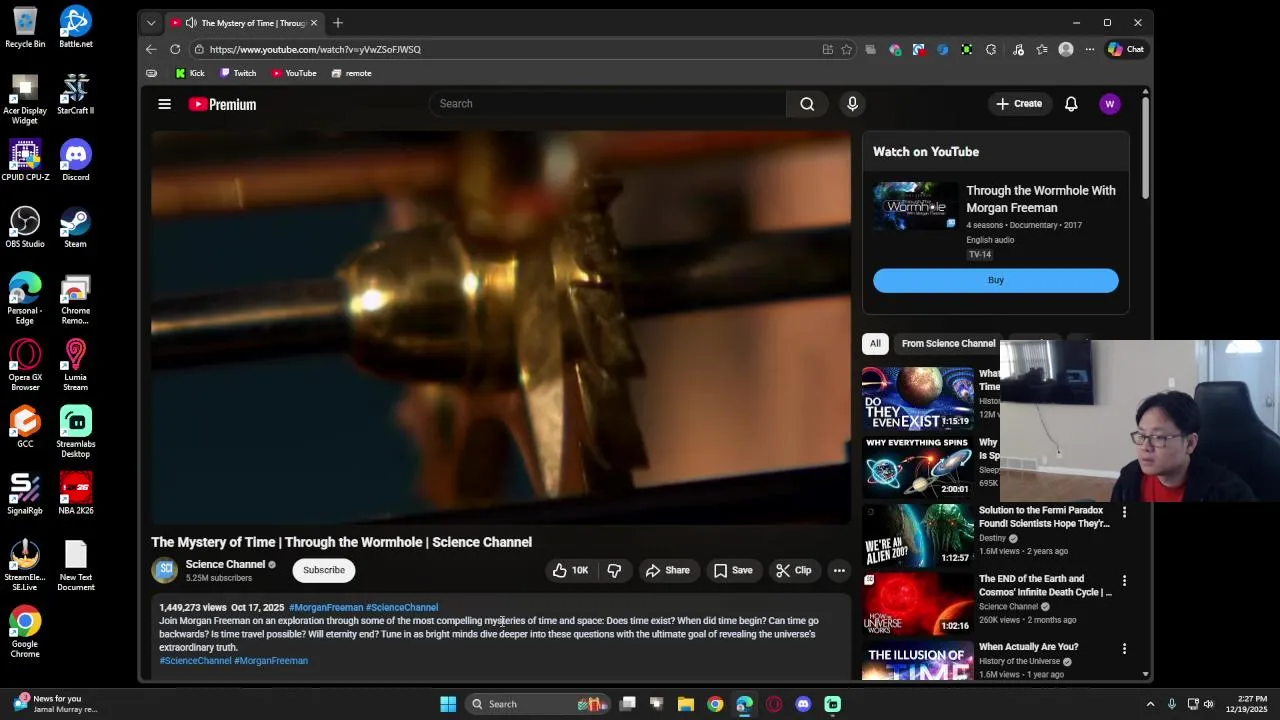Viewport: 1280px width, 720px height.
Task: Select From Science Channel filter chip
Action: click(x=948, y=343)
